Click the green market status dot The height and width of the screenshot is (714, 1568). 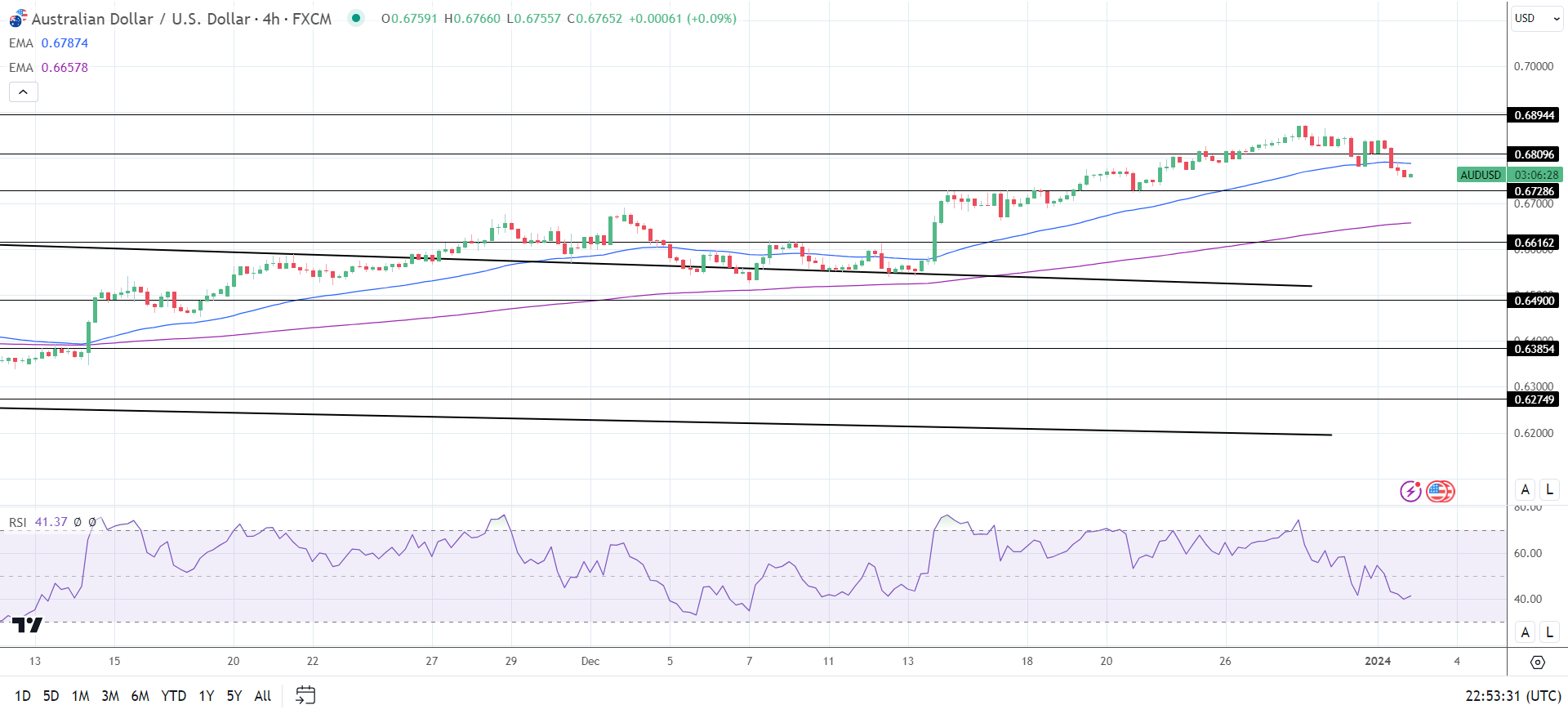(x=356, y=18)
